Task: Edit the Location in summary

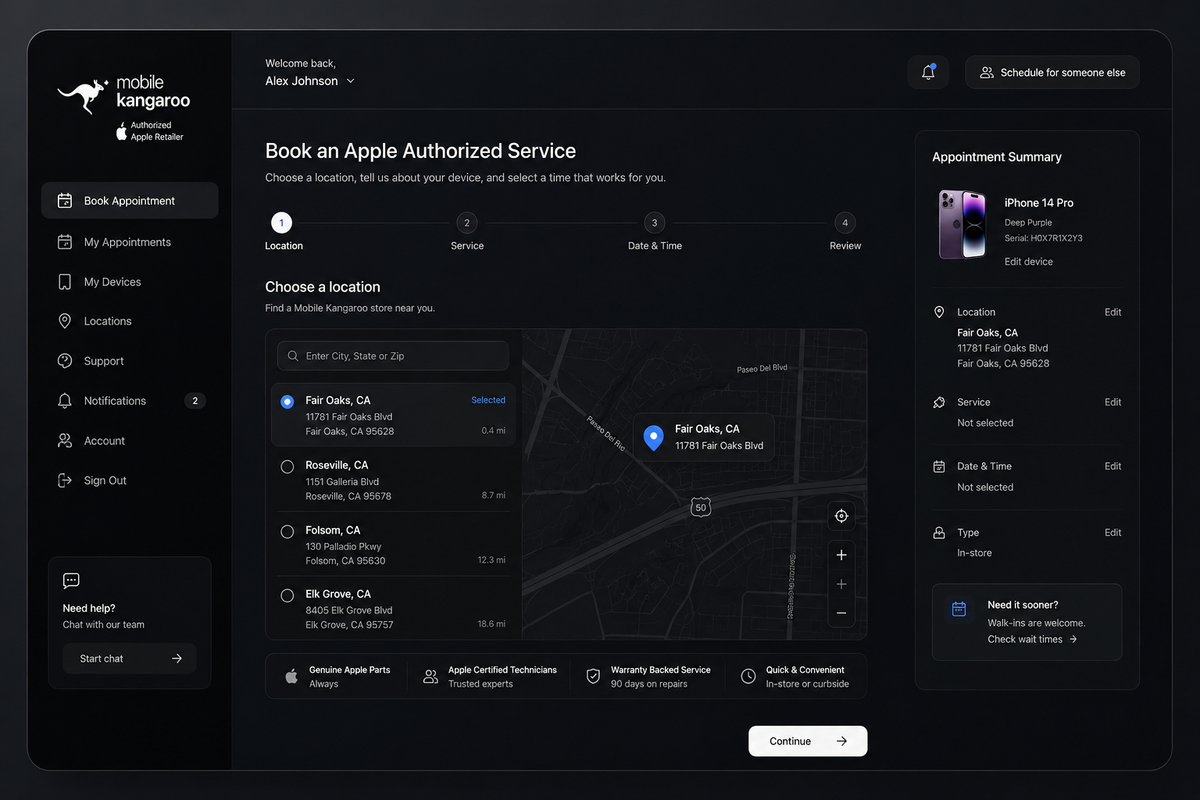Action: click(x=1113, y=312)
